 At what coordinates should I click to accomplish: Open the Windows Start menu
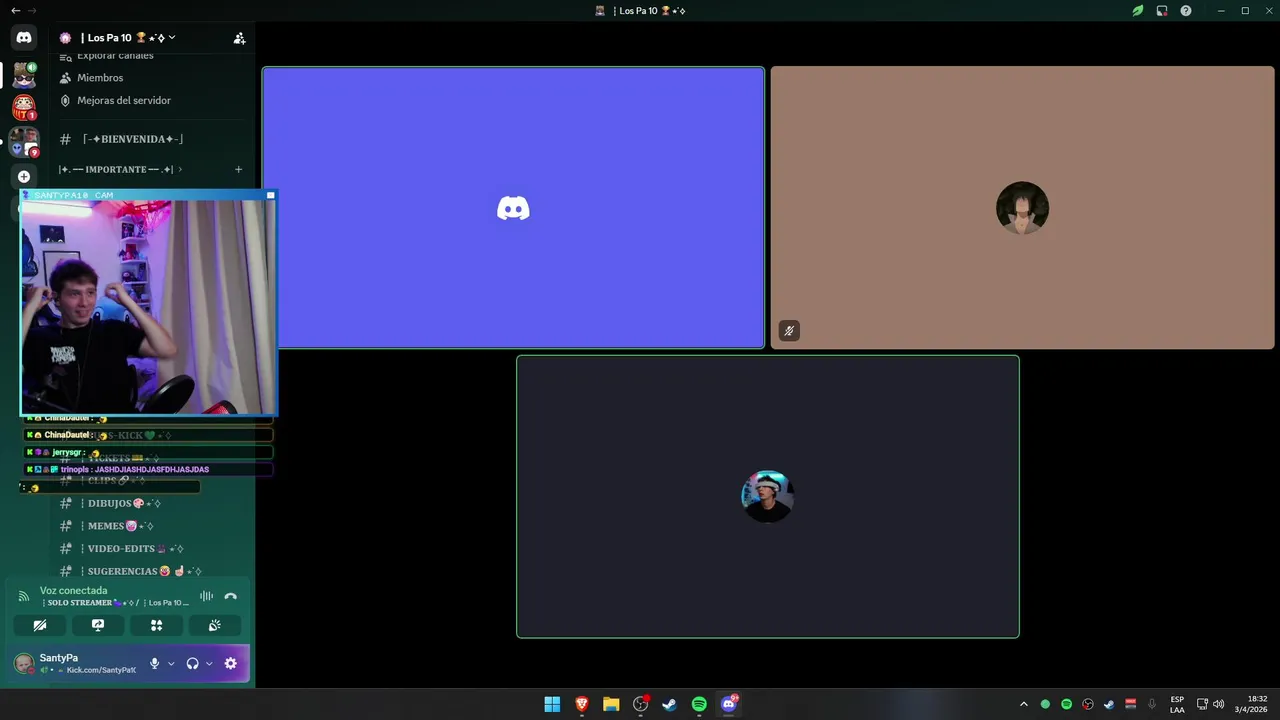click(x=552, y=704)
